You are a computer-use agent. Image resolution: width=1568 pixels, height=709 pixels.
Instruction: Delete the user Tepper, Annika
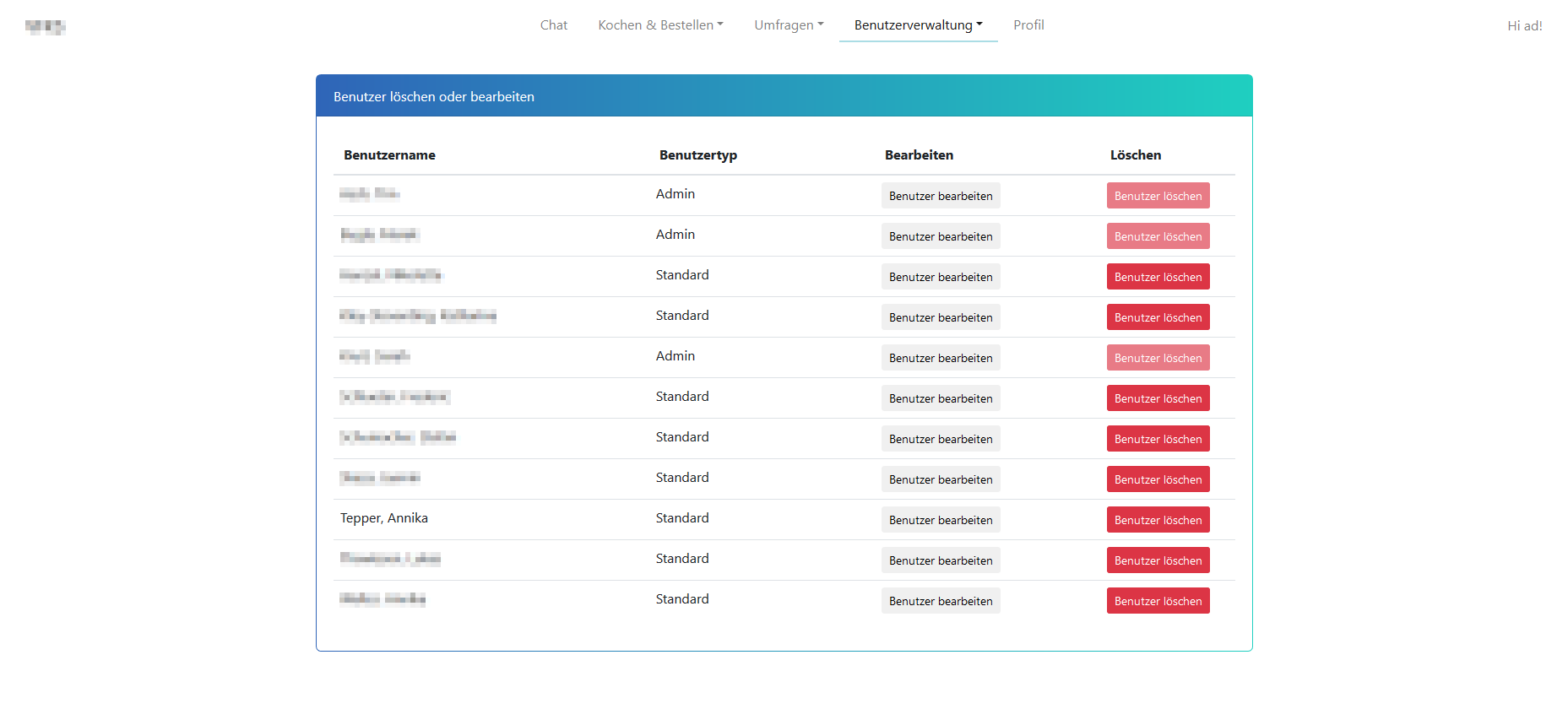click(1158, 520)
